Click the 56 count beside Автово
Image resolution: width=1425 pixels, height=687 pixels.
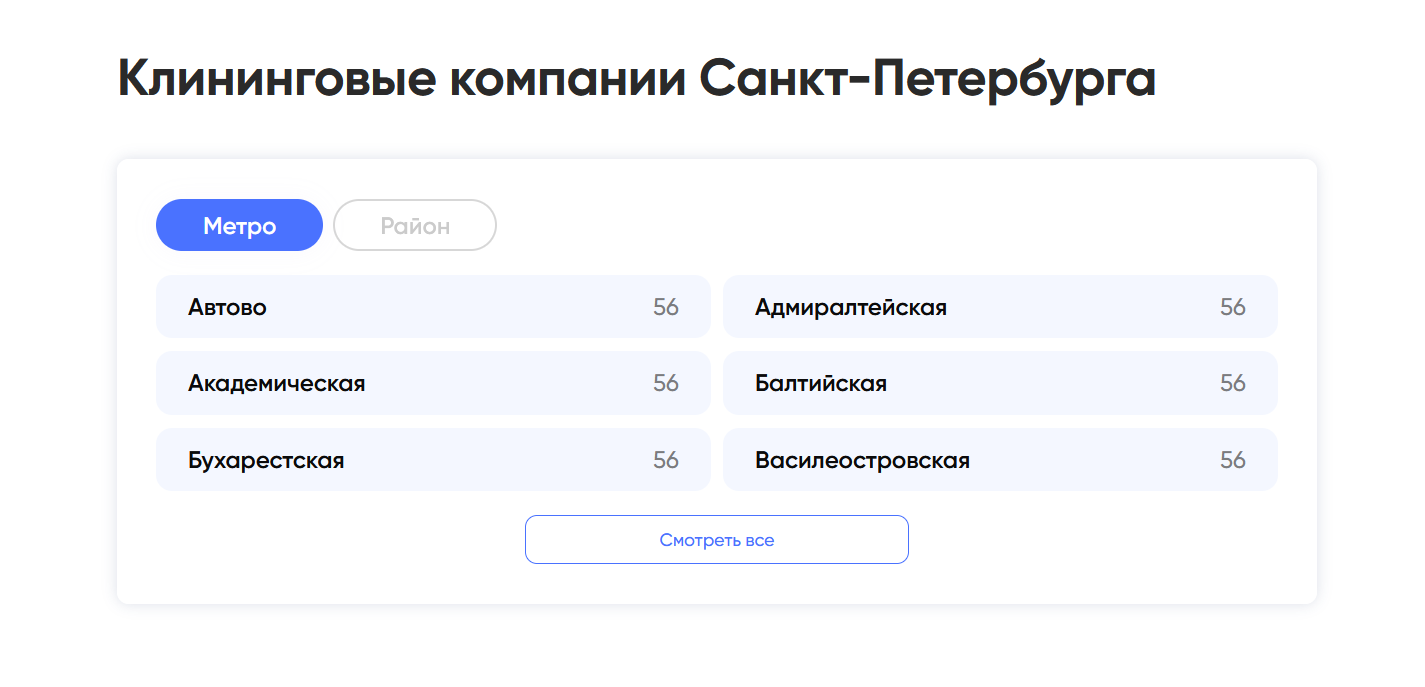[666, 307]
